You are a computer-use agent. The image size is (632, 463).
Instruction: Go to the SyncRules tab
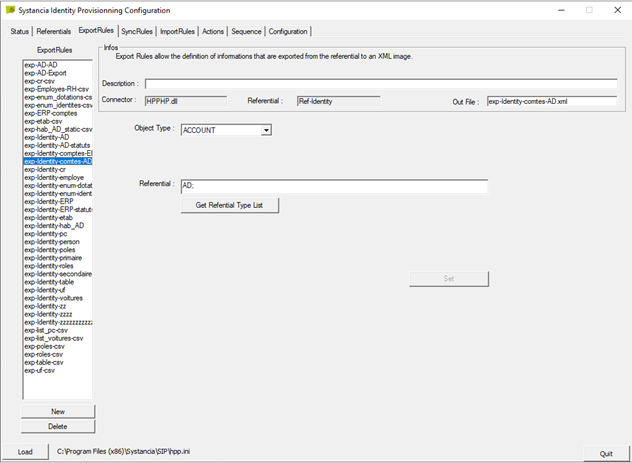[x=137, y=31]
